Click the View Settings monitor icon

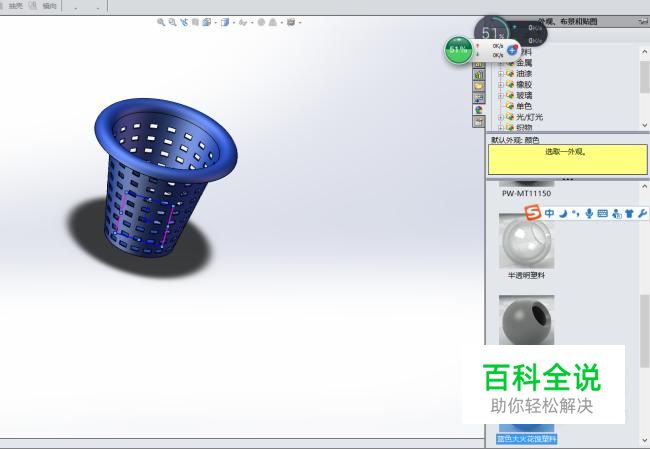pyautogui.click(x=291, y=22)
